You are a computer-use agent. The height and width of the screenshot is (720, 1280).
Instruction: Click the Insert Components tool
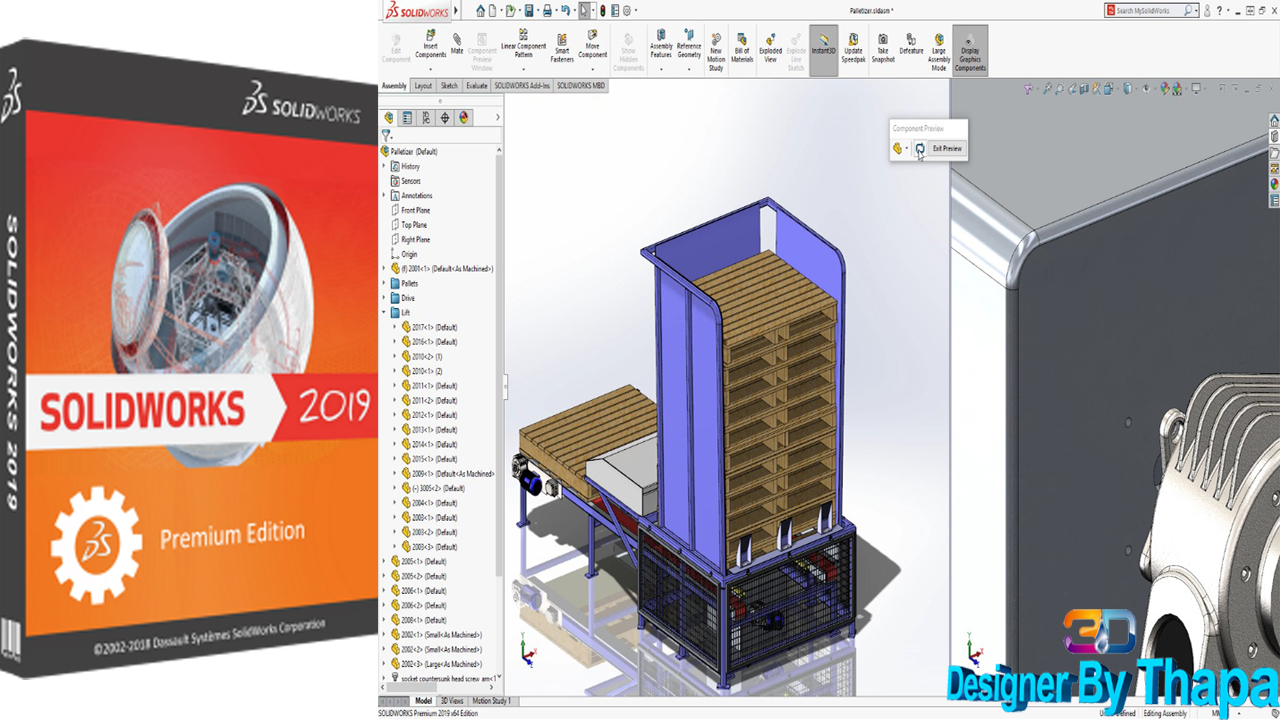[x=430, y=46]
